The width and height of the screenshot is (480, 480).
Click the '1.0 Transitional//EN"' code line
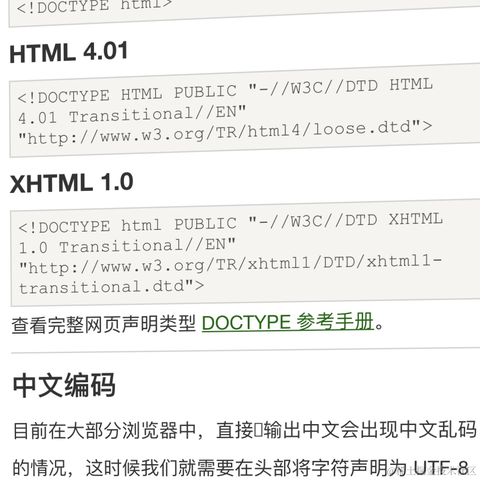point(127,246)
